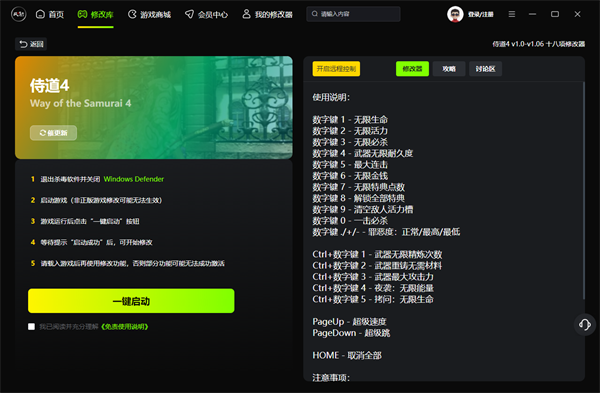Select the 修改器 trainer tab
The height and width of the screenshot is (393, 600).
click(412, 69)
